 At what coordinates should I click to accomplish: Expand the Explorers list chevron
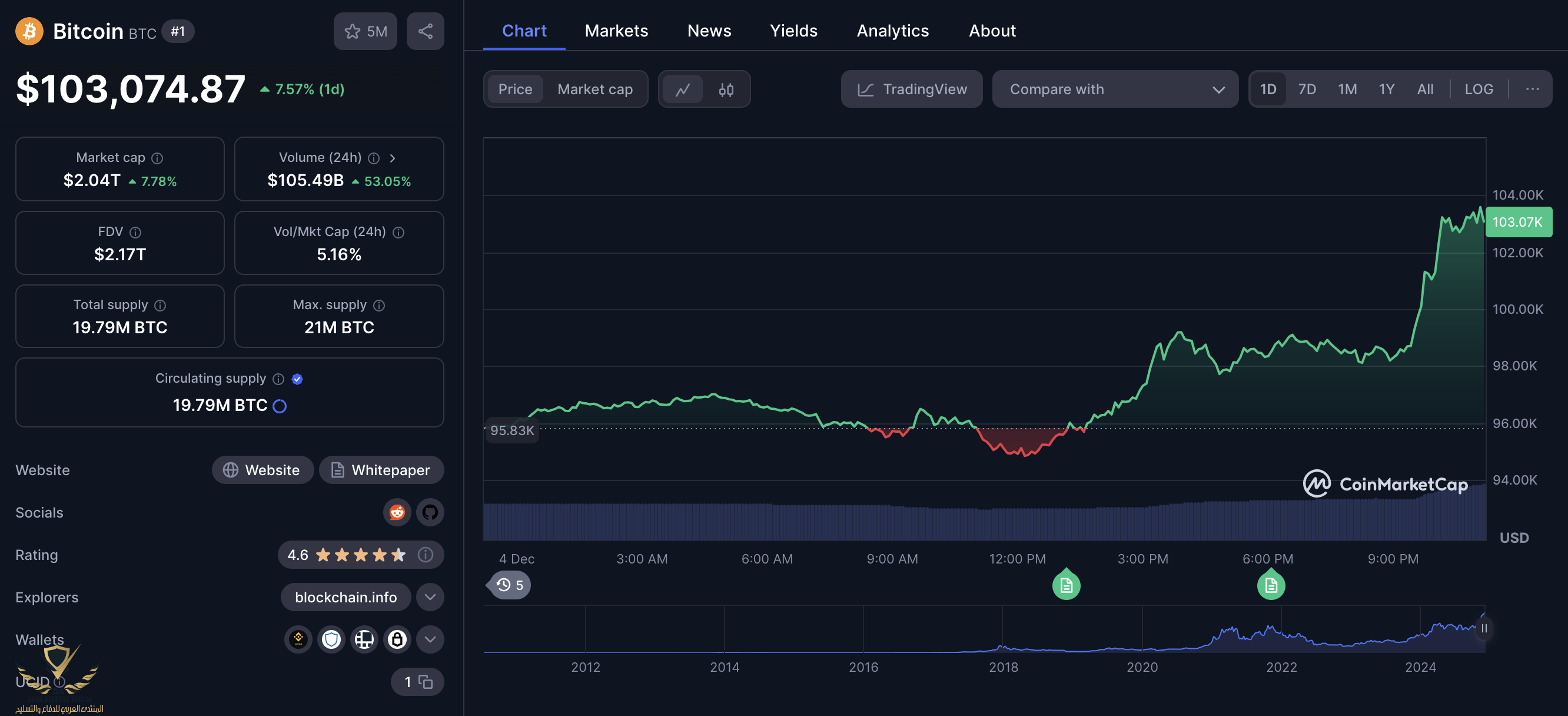[x=430, y=597]
